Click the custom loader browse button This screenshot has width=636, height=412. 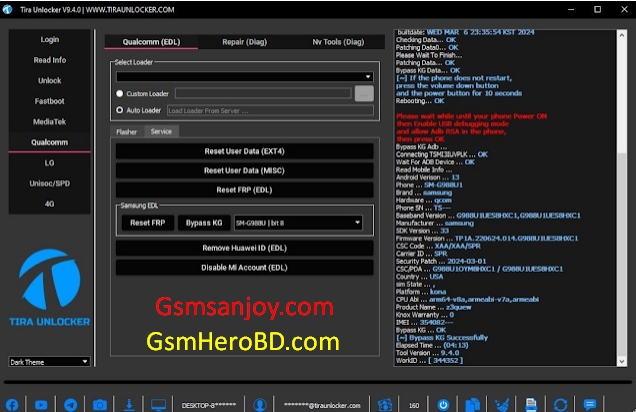pos(364,94)
